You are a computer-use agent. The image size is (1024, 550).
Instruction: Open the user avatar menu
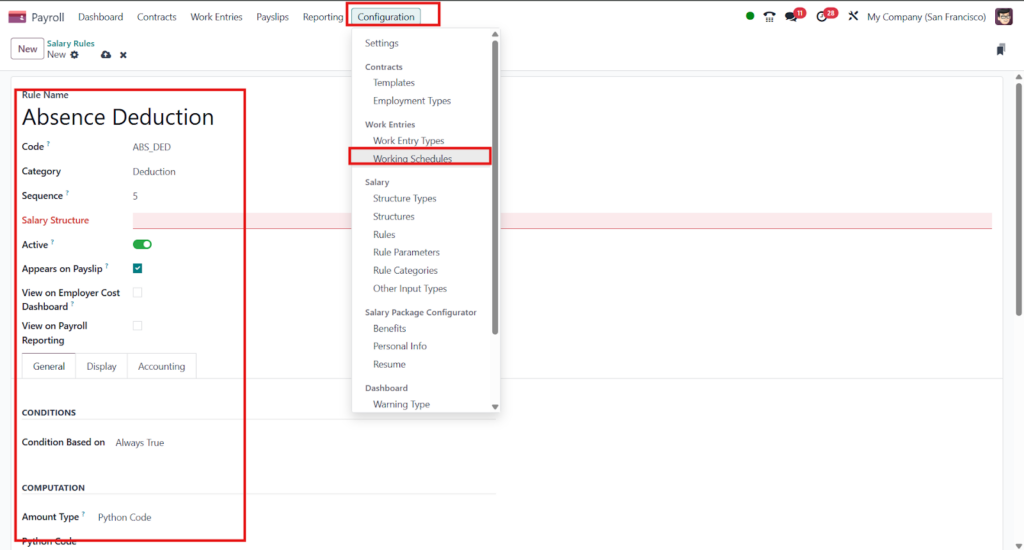pos(1004,17)
